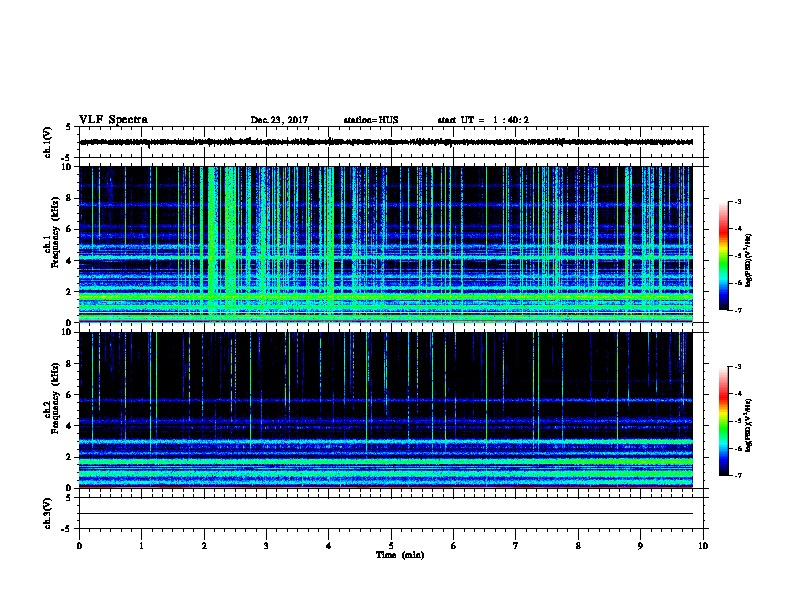The image size is (792, 612).
Task: Click the ch.1 waveform trace panel
Action: 390,142
